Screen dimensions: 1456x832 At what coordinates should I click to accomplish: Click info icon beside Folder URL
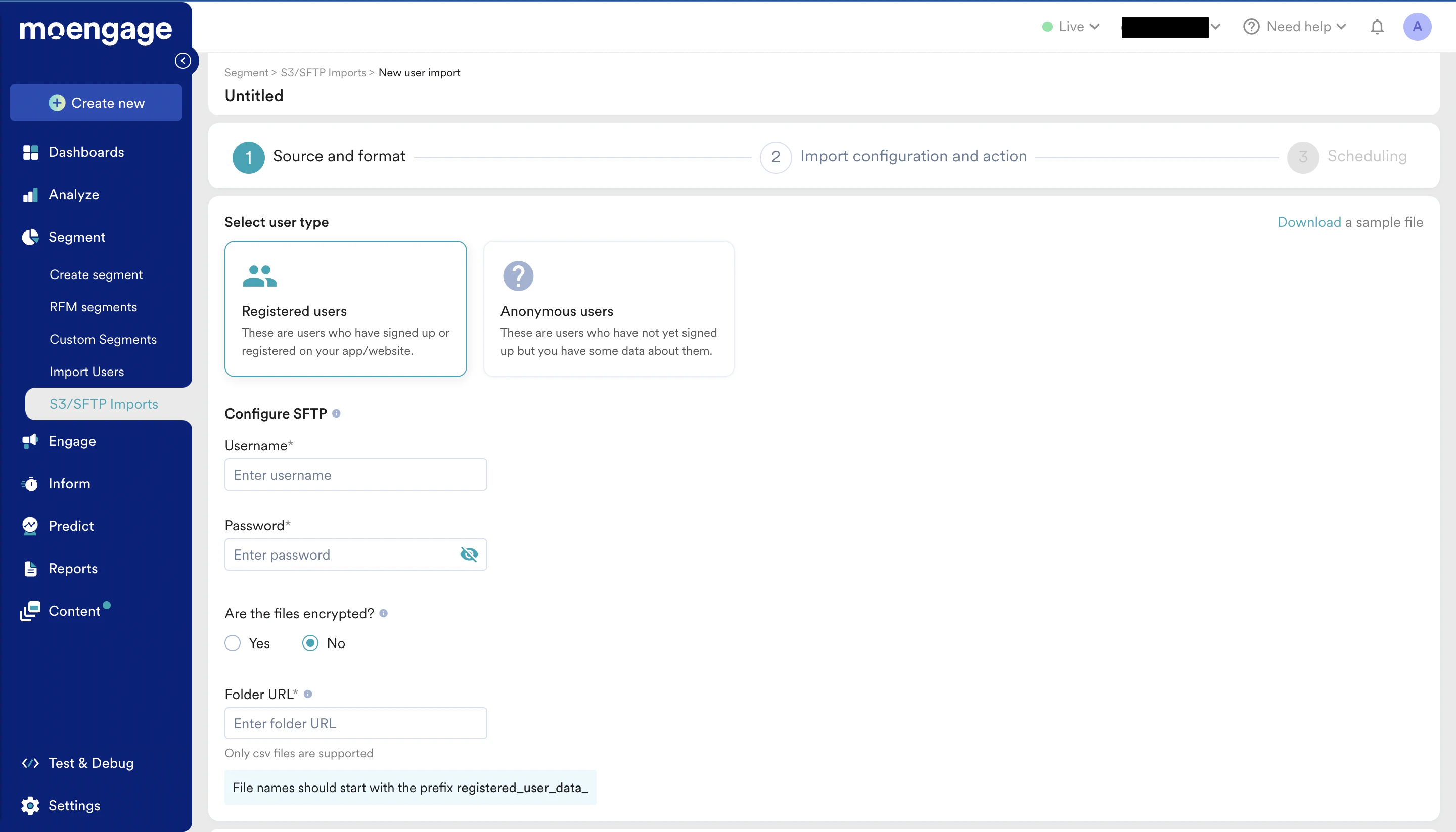(308, 694)
